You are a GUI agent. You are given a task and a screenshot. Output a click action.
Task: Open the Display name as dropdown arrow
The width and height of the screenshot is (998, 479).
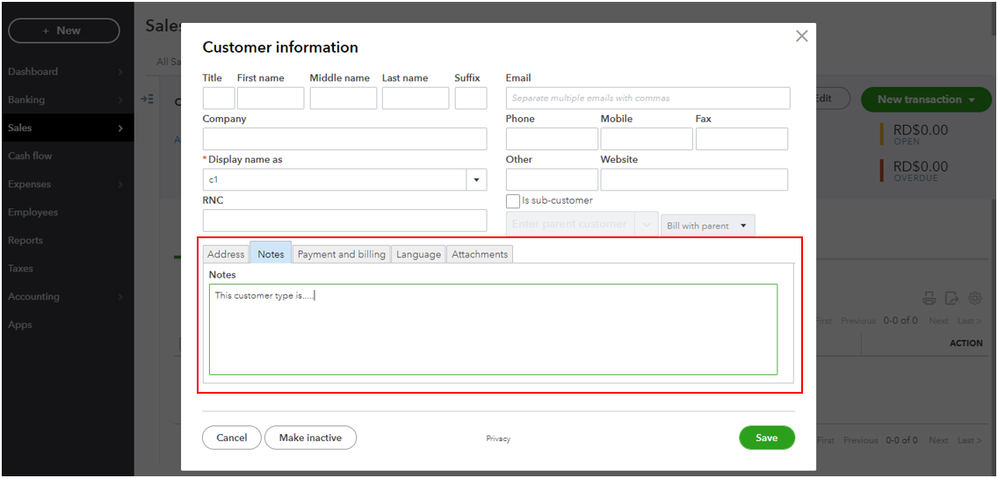click(476, 180)
